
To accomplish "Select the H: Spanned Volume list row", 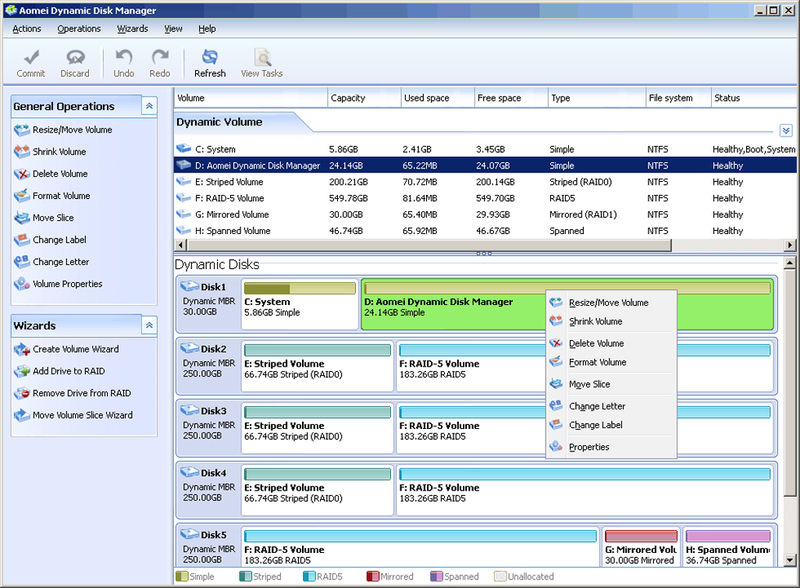I will [x=485, y=231].
